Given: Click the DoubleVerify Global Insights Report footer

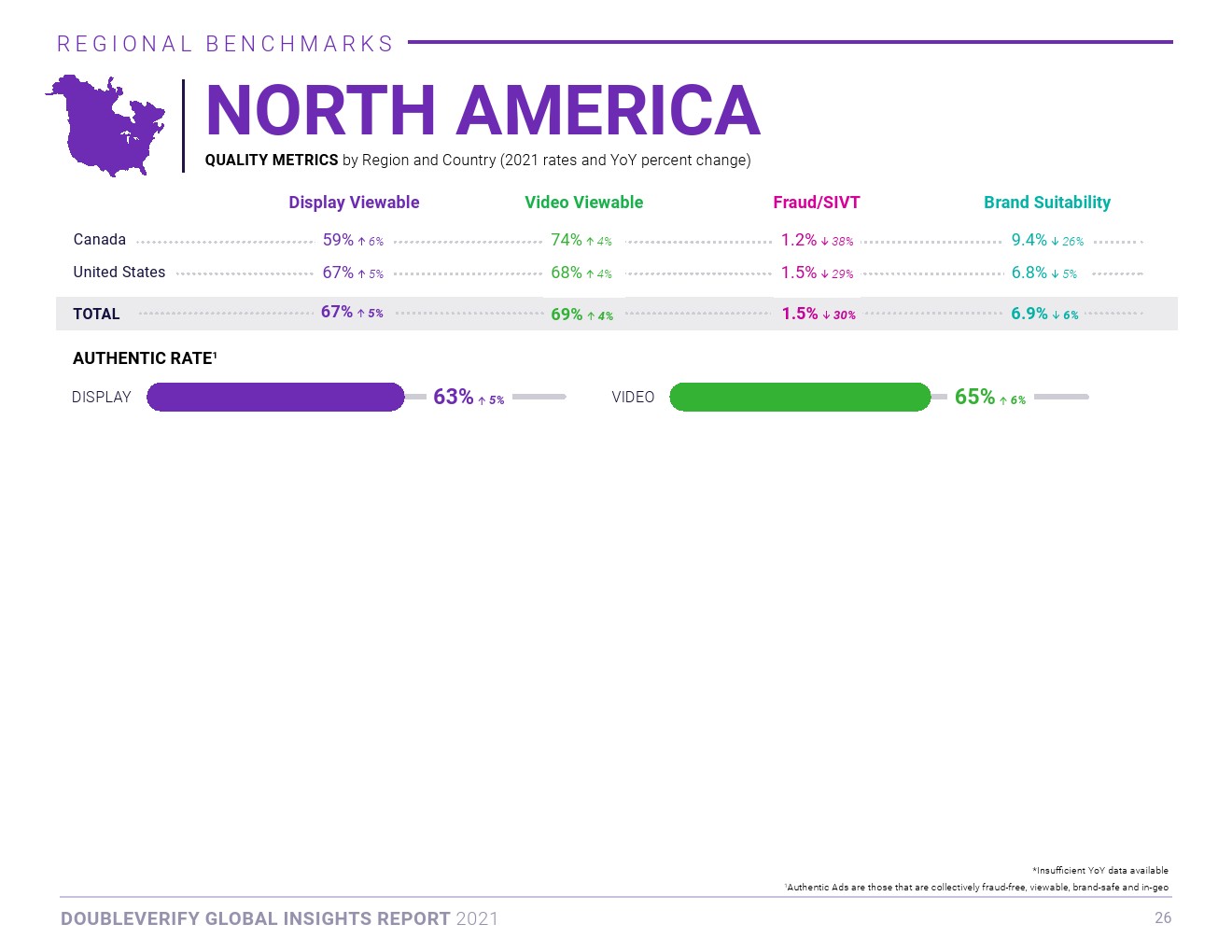Looking at the screenshot, I should pyautogui.click(x=279, y=919).
